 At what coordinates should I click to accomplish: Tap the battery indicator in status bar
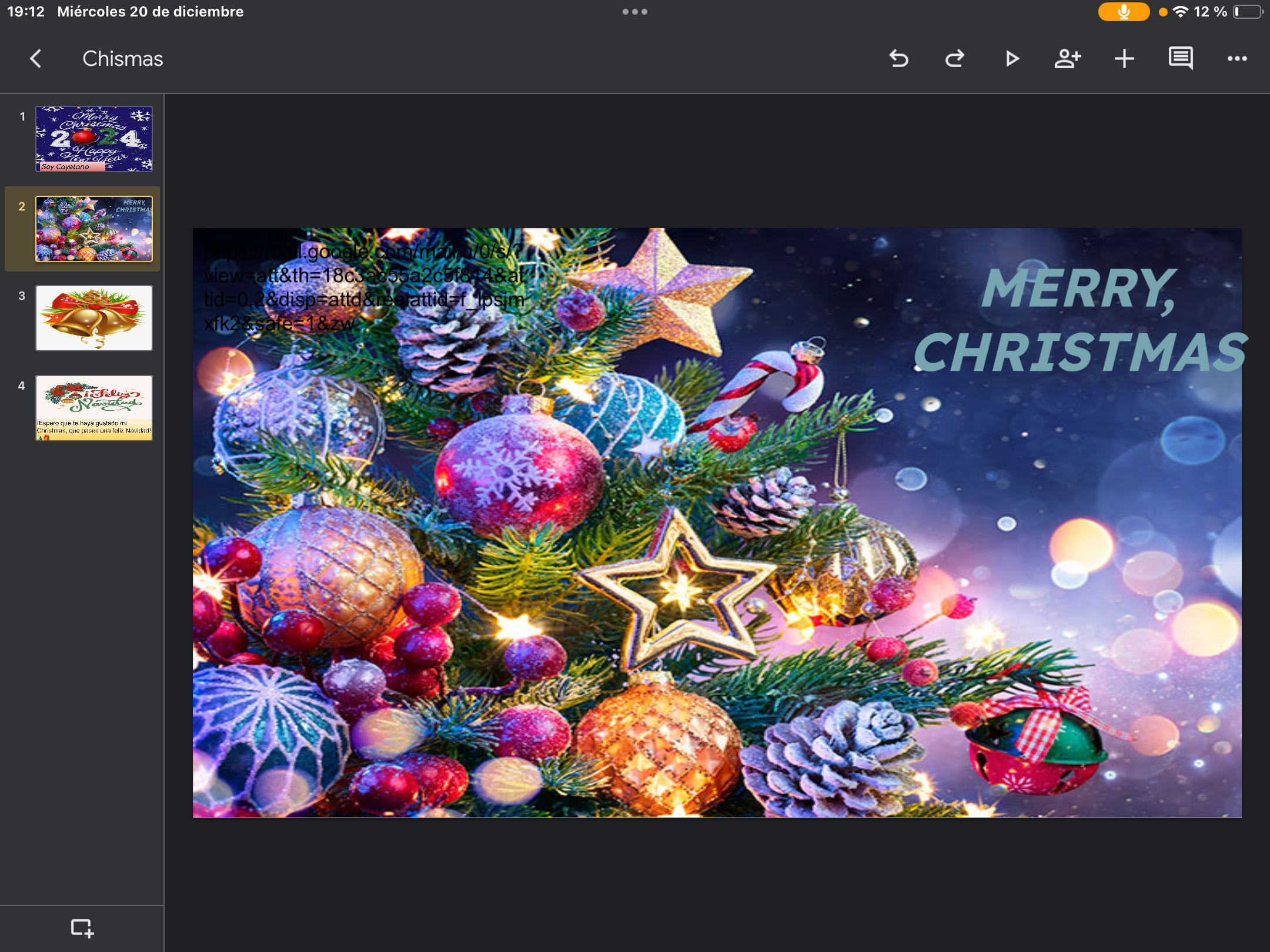(x=1248, y=12)
